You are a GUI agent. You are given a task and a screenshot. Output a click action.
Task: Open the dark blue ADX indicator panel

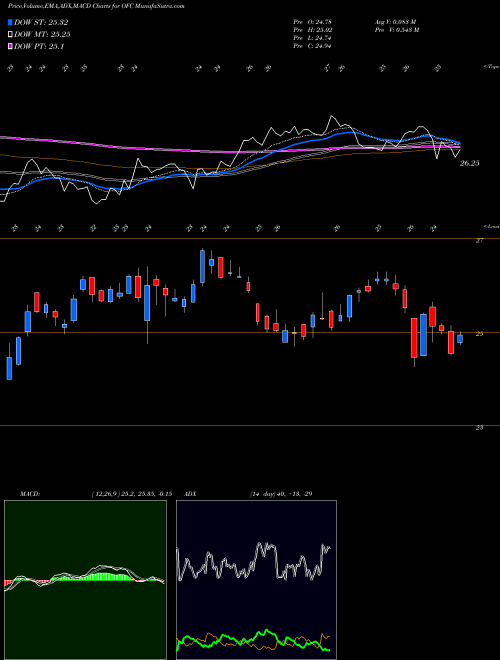click(256, 580)
